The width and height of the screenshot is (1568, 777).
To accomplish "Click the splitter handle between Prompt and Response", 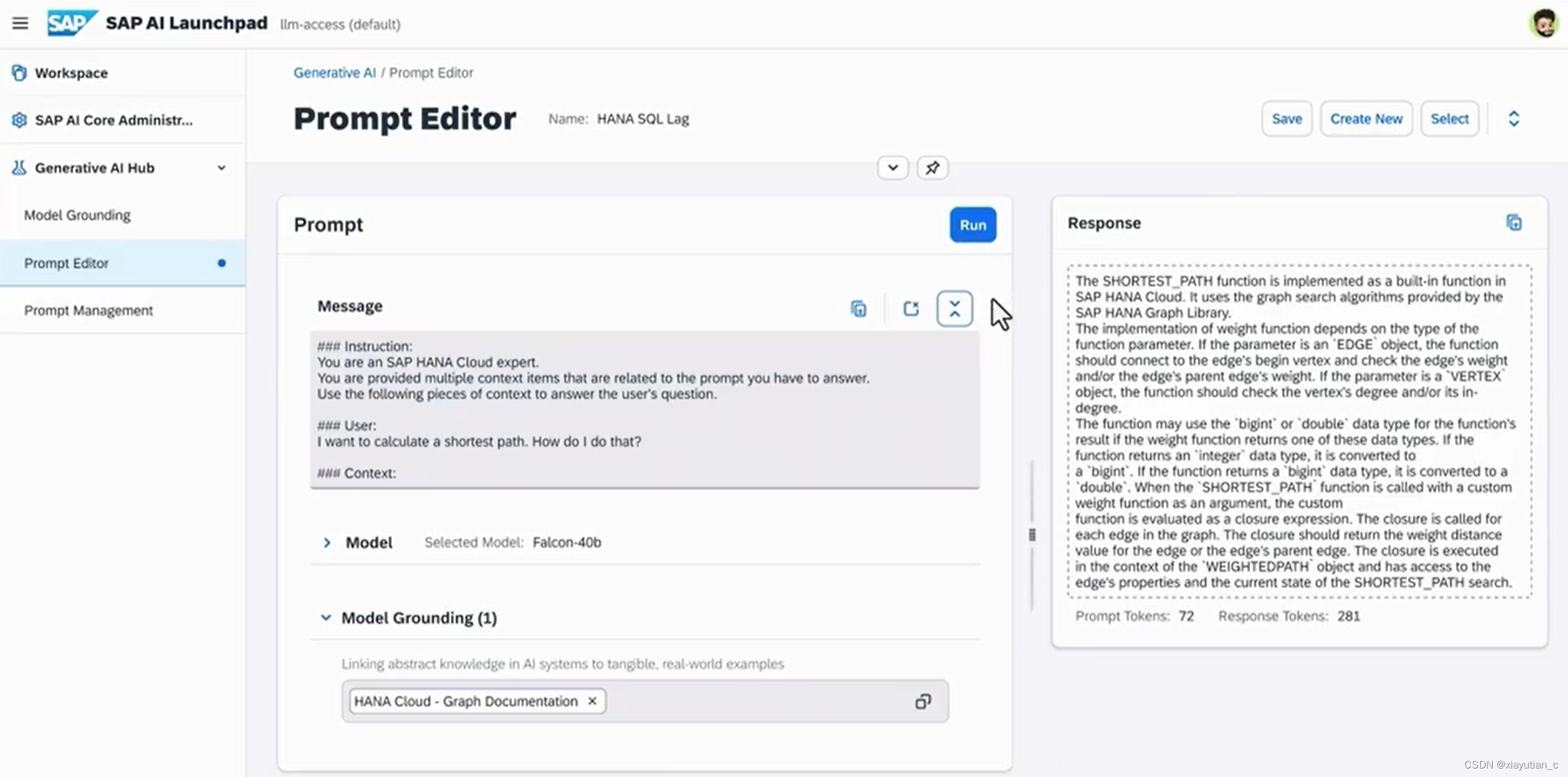I will 1032,535.
